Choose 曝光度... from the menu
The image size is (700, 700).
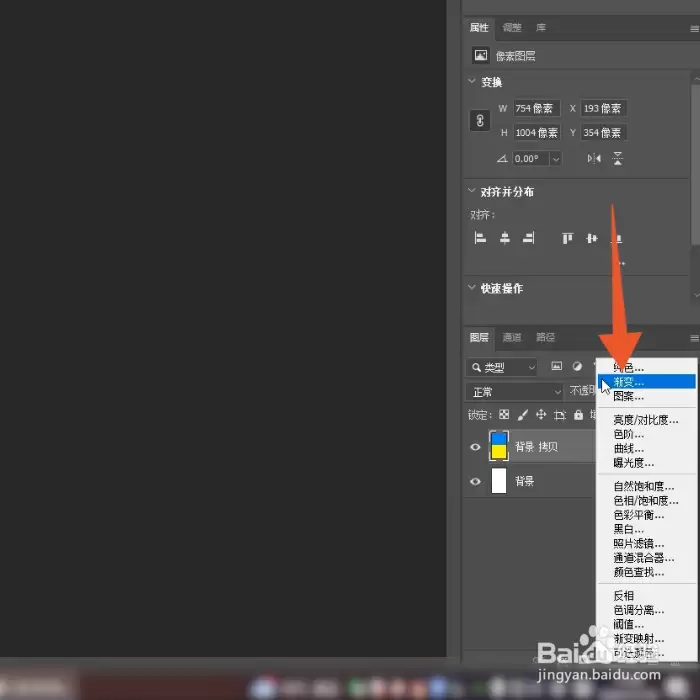coord(646,462)
